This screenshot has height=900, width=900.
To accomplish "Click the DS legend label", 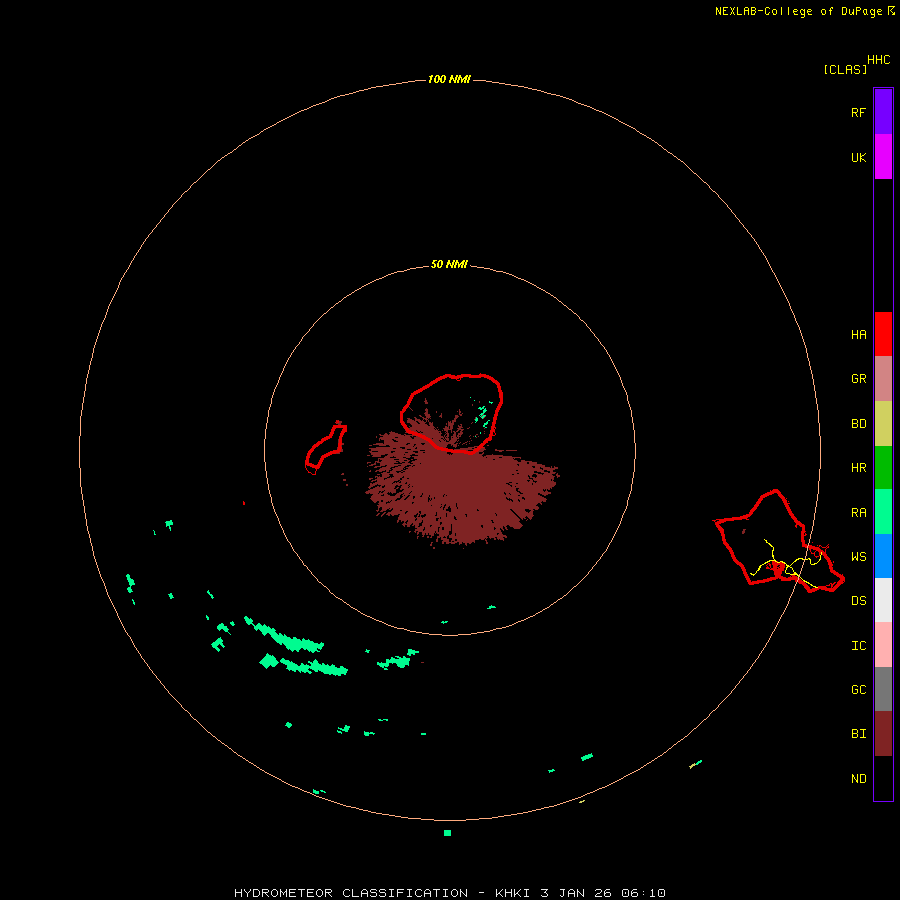I will [x=859, y=601].
